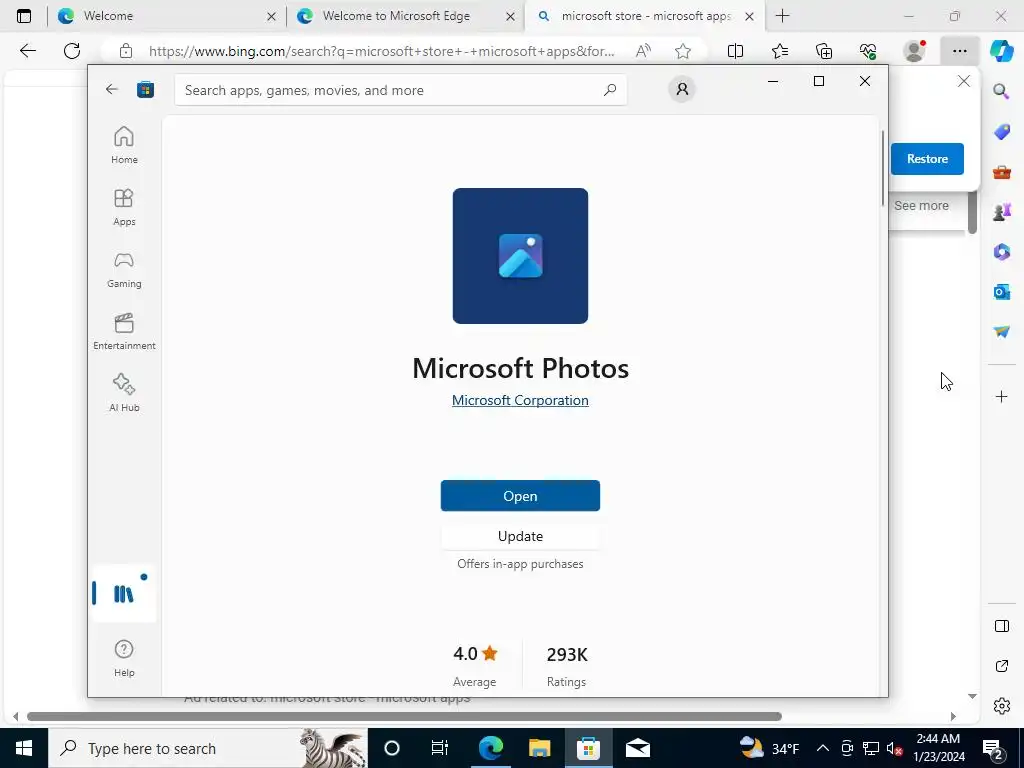This screenshot has height=768, width=1024.
Task: Open Edge profile avatar
Action: pyautogui.click(x=914, y=51)
